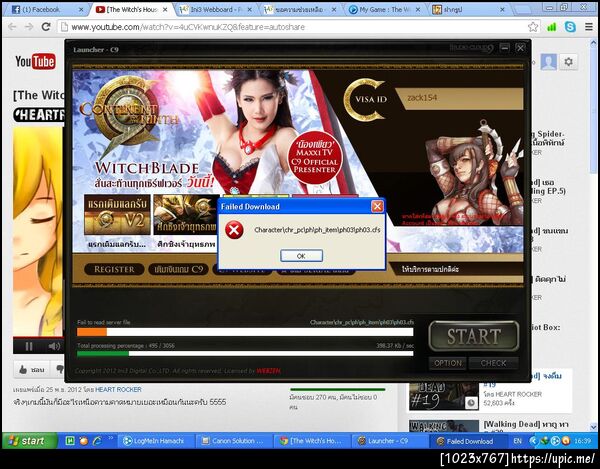Screen dimensions: 600x469
Task: Click the Skype extension icon
Action: tap(570, 27)
